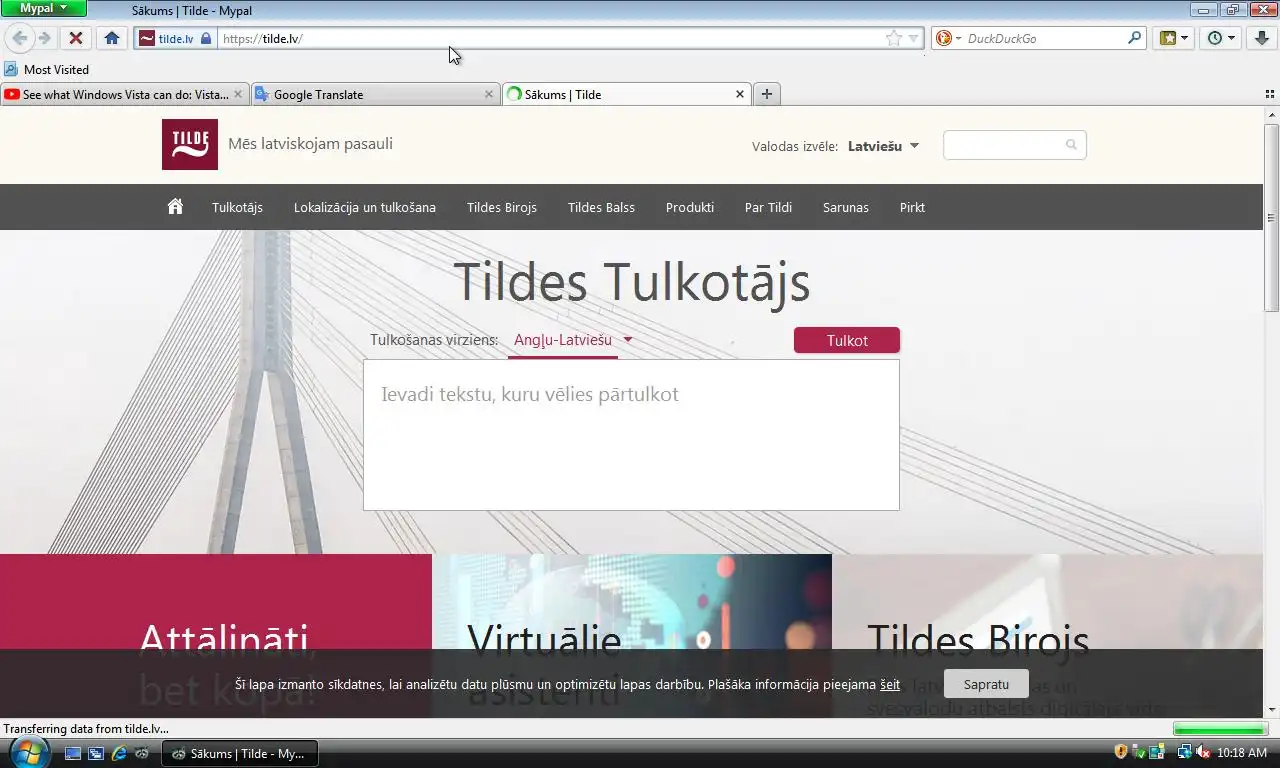Open the History clock toolbar button
Viewport: 1280px width, 768px height.
tap(1220, 38)
